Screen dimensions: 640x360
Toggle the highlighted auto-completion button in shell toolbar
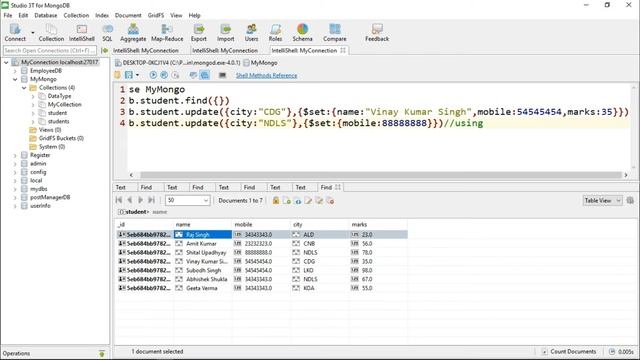[205, 75]
